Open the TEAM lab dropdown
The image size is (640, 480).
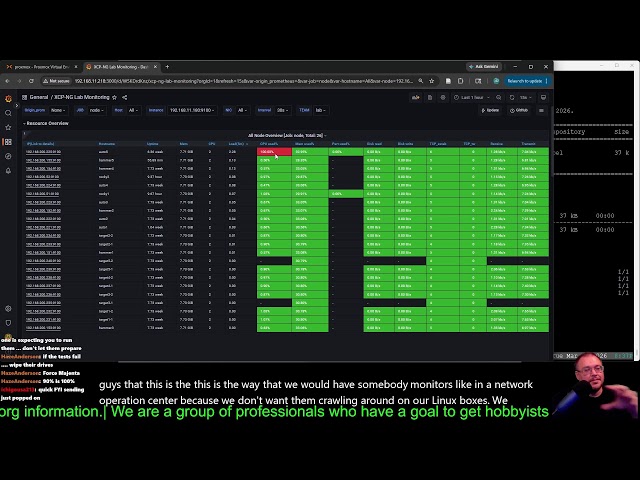pos(320,110)
